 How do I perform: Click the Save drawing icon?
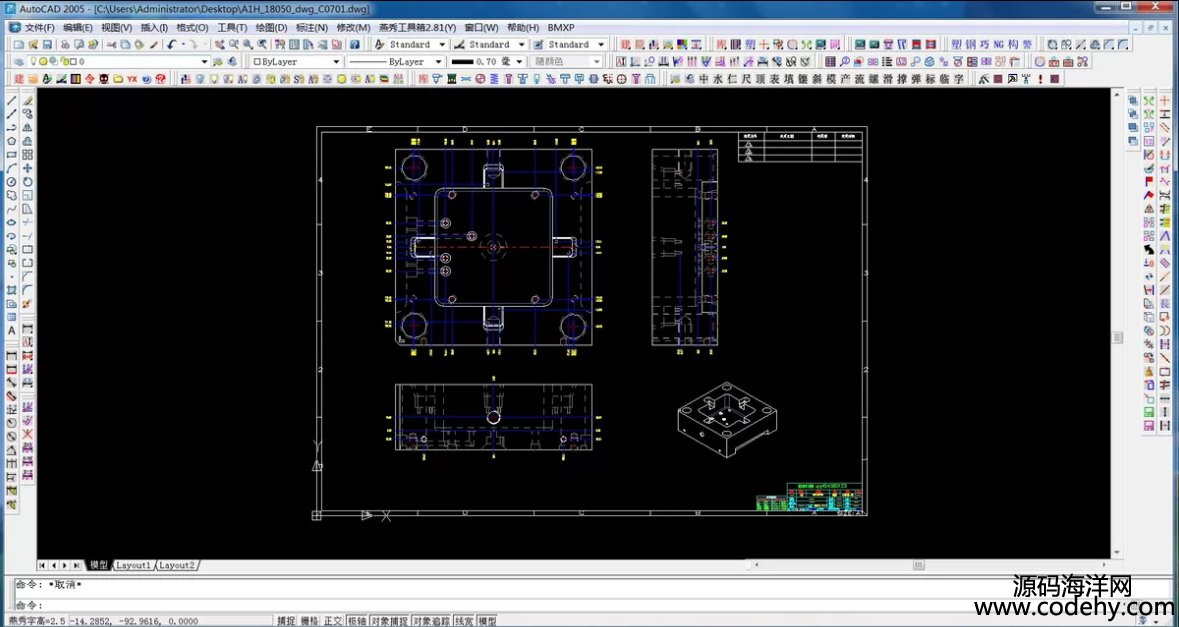[47, 45]
